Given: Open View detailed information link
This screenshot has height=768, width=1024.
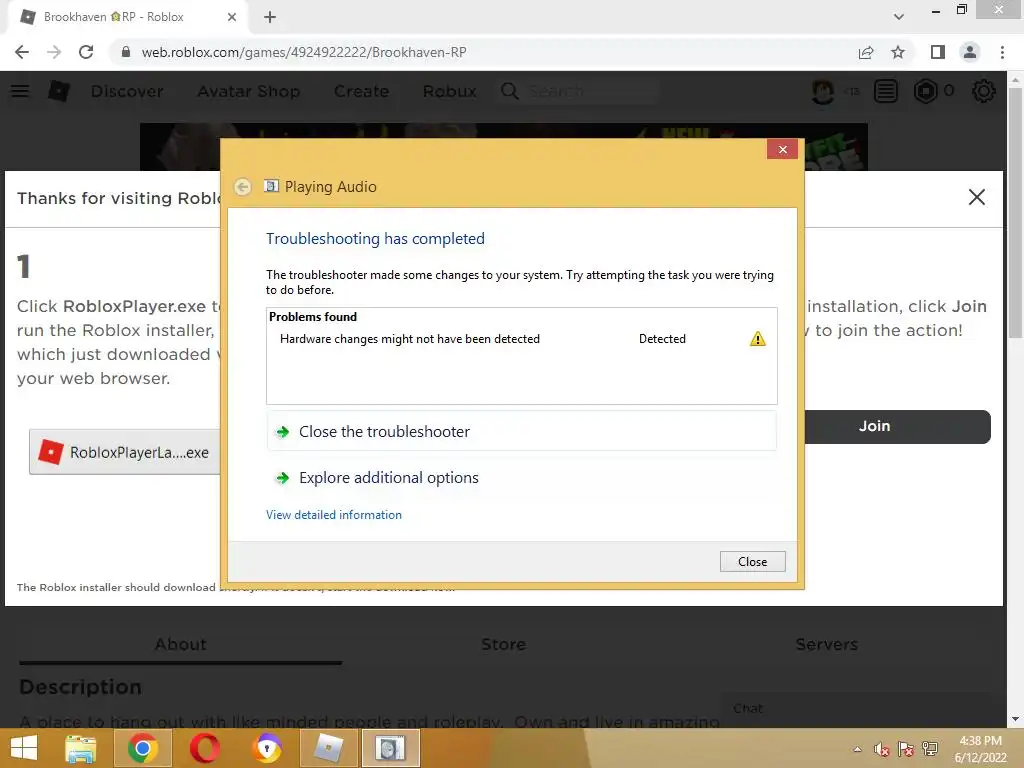Looking at the screenshot, I should pos(334,515).
